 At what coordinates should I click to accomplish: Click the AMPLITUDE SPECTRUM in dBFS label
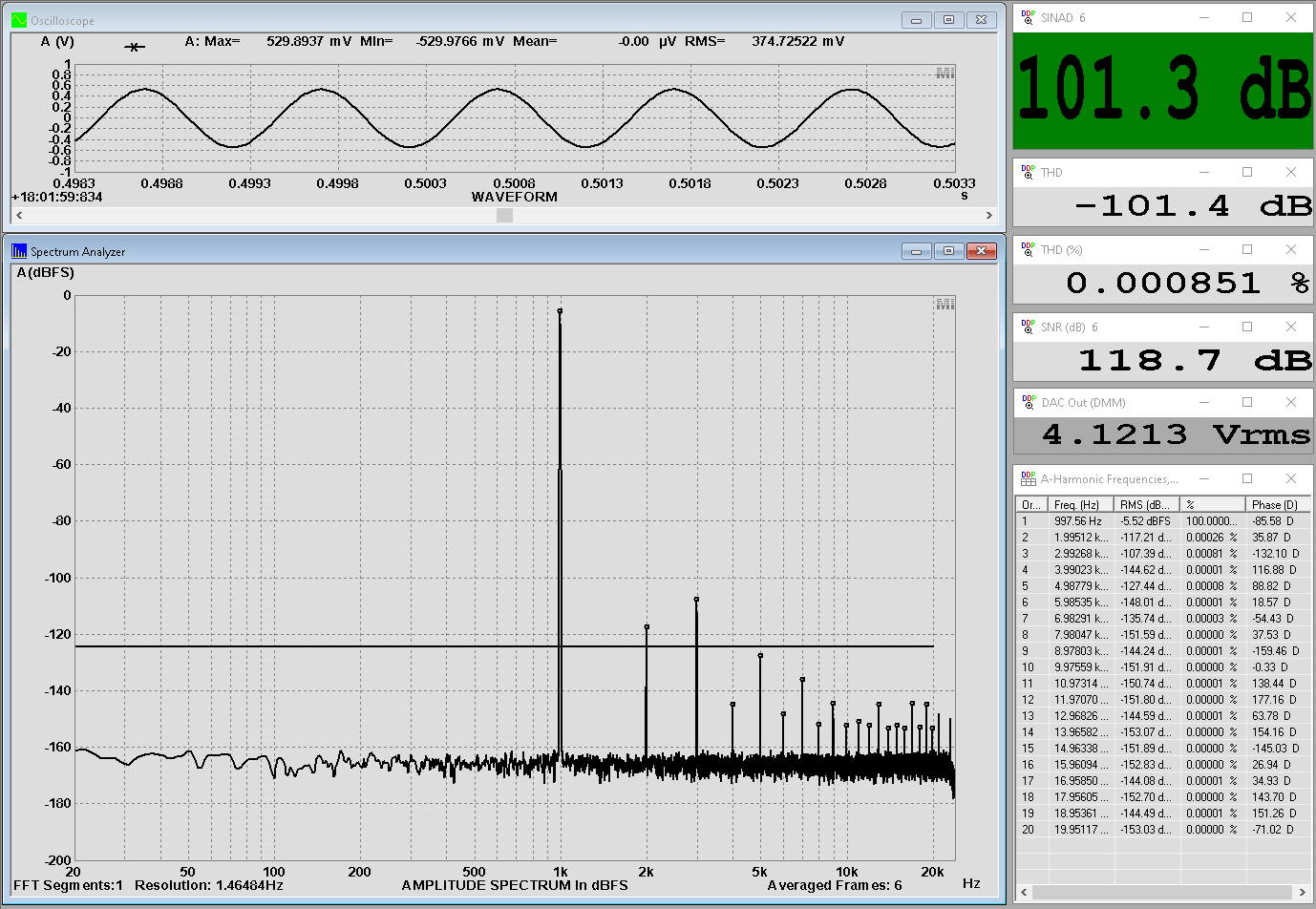(x=515, y=885)
